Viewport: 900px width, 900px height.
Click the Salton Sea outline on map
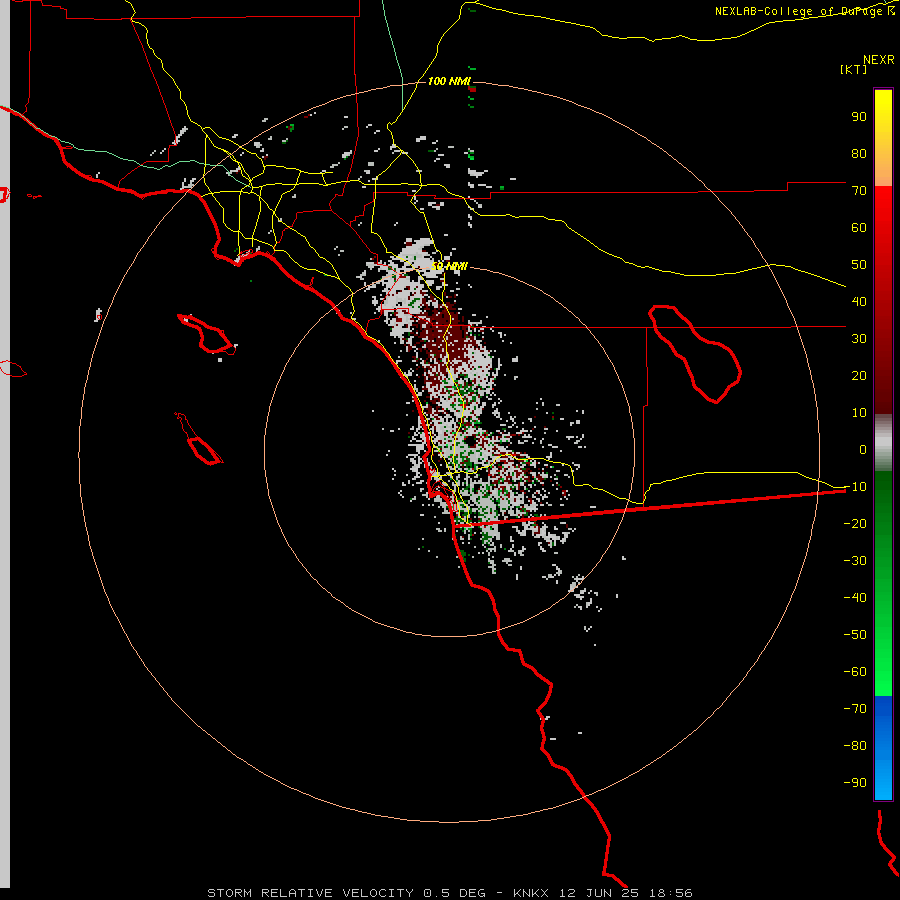[695, 354]
